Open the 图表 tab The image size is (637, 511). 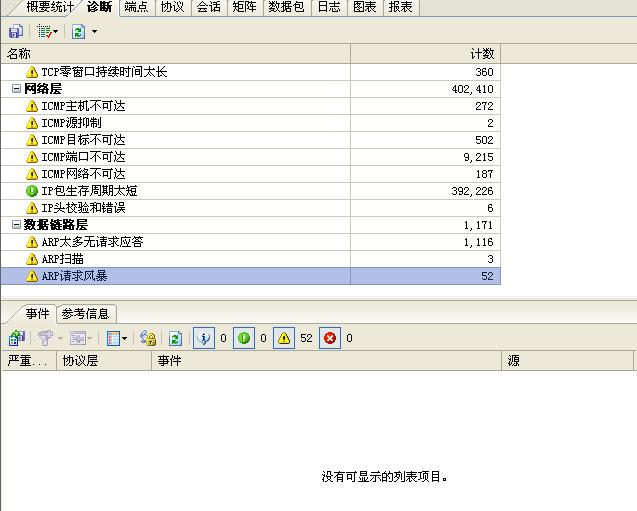click(364, 7)
